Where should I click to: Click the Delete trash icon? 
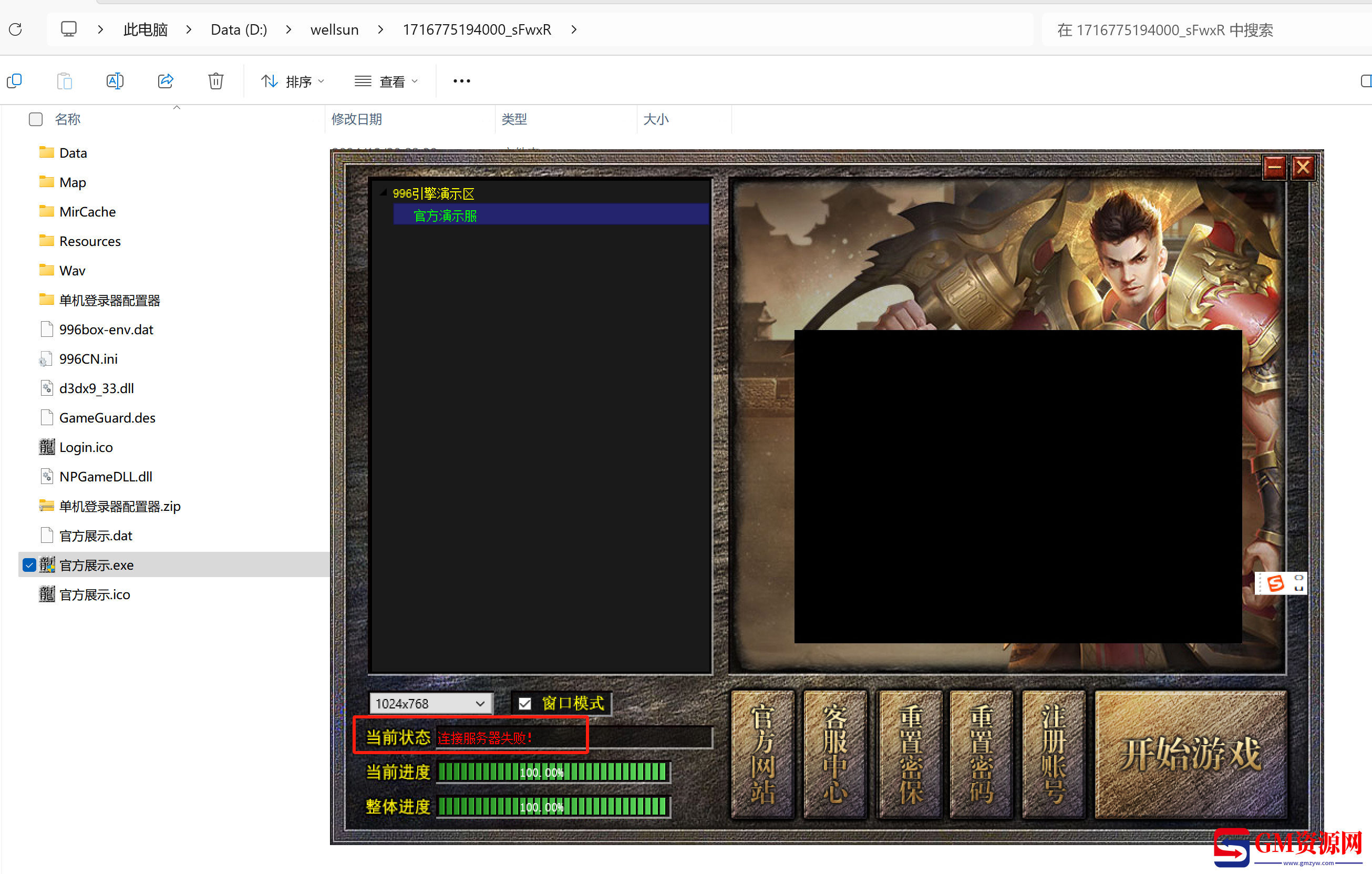pyautogui.click(x=215, y=81)
